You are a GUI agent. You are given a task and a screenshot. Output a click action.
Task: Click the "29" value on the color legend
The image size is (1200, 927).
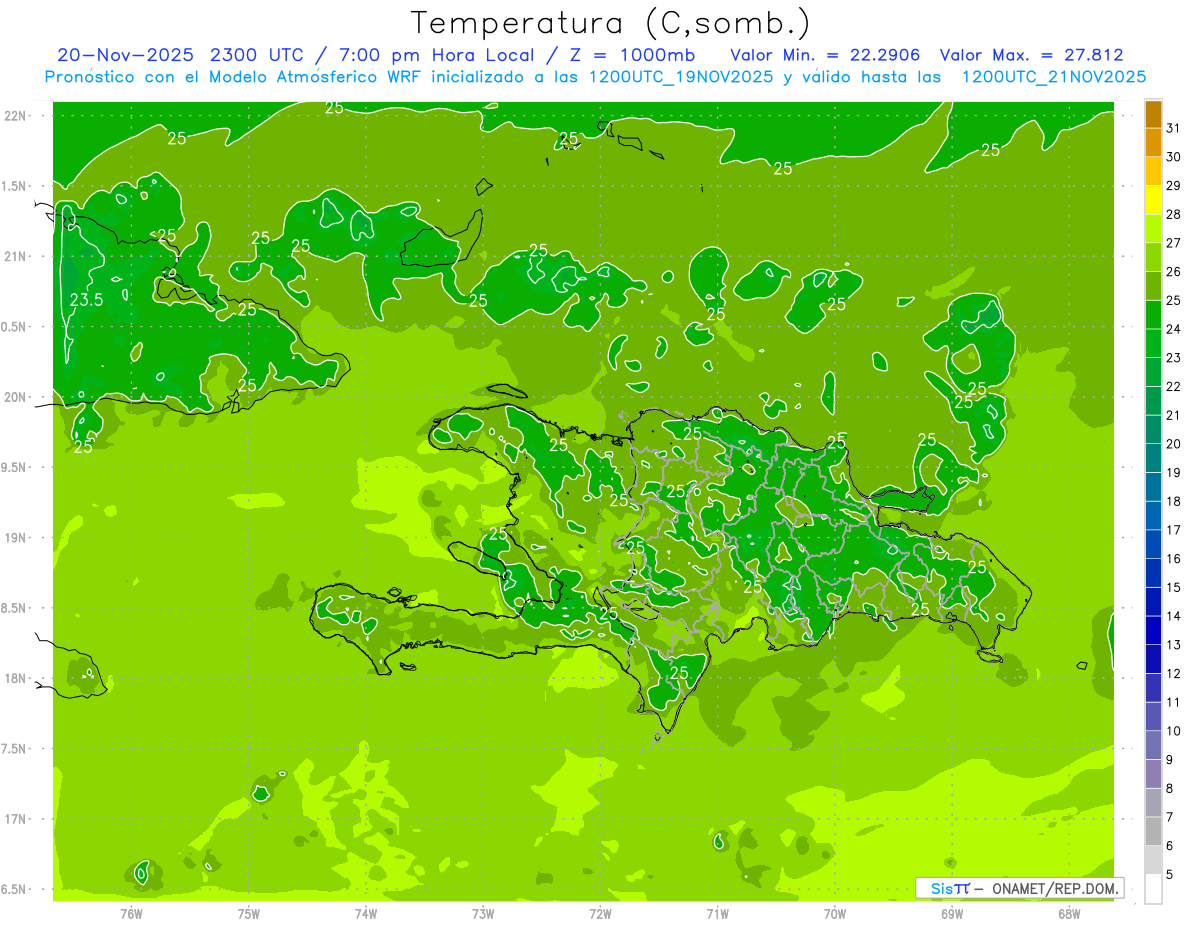pos(1173,186)
